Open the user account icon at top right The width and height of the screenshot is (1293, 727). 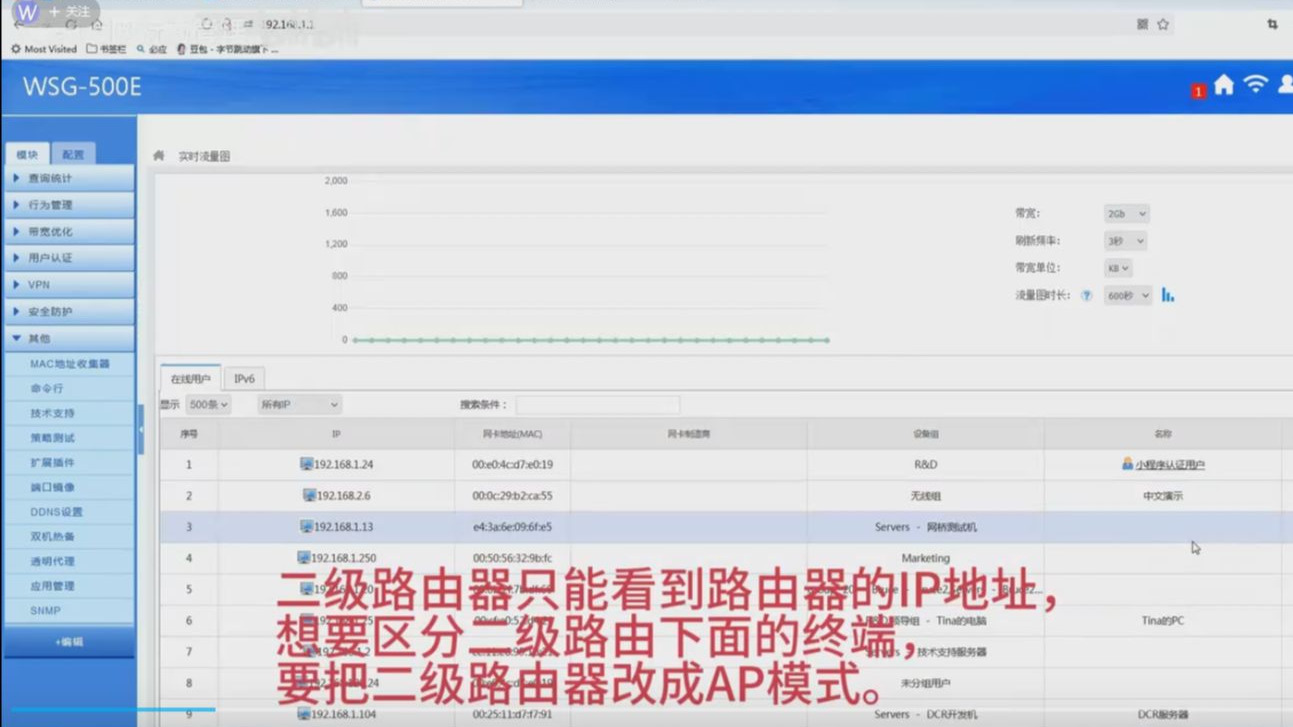click(x=1284, y=88)
